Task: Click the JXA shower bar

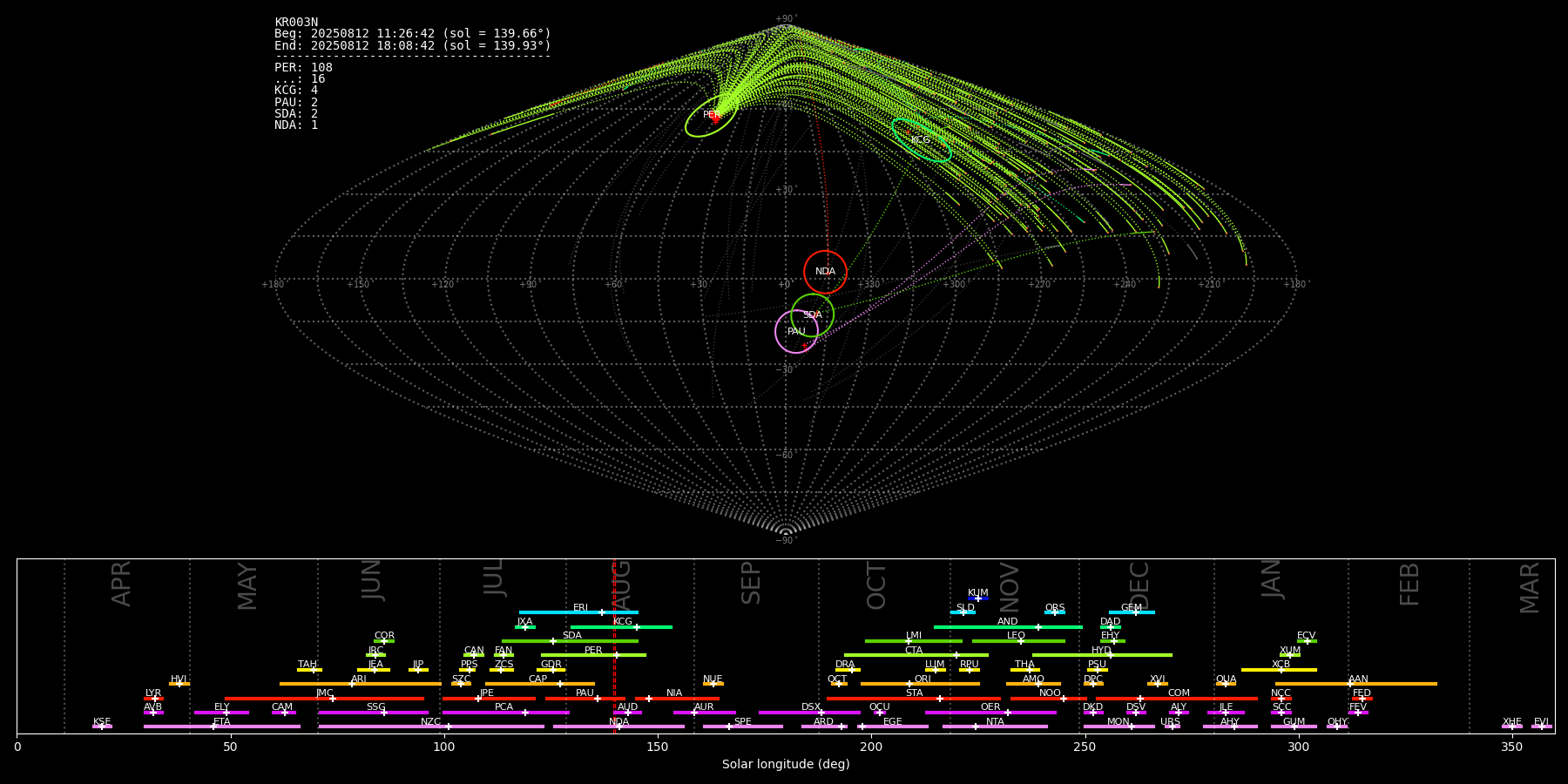Action: [524, 627]
